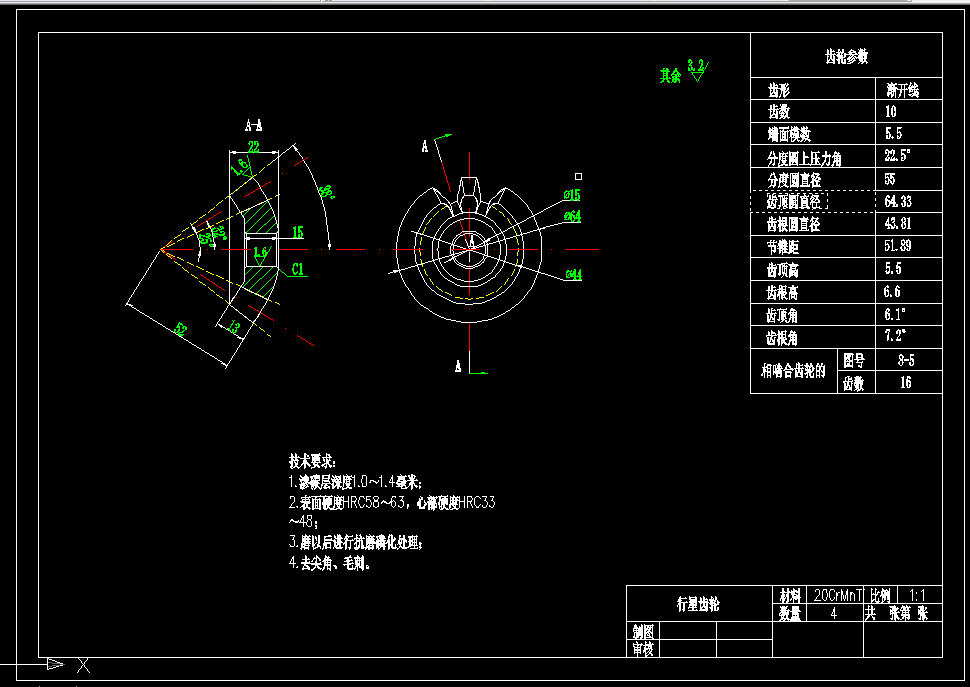
Task: Click the 节锥距 label
Action: (783, 247)
